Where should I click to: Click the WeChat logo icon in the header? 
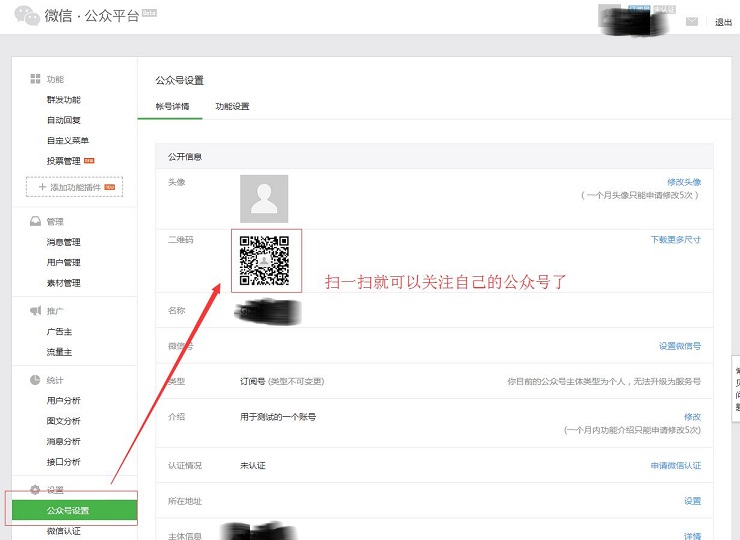click(27, 16)
